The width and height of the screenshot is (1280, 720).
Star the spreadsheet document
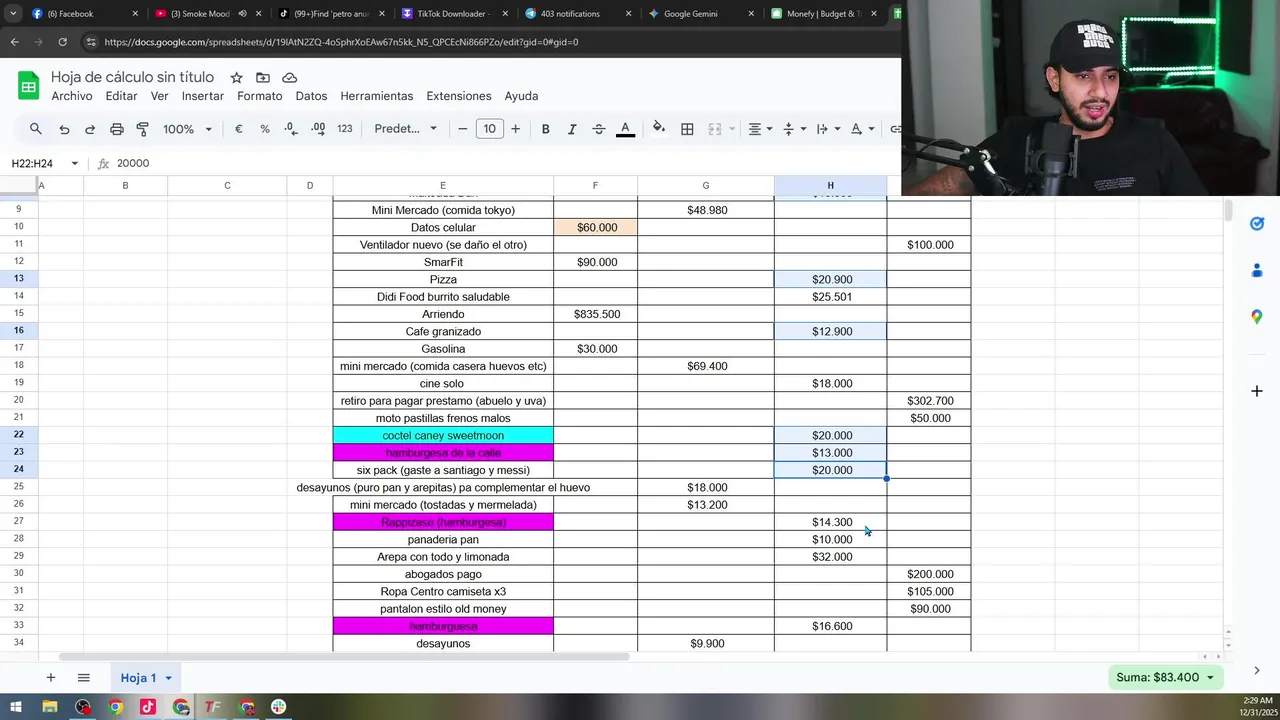[236, 77]
